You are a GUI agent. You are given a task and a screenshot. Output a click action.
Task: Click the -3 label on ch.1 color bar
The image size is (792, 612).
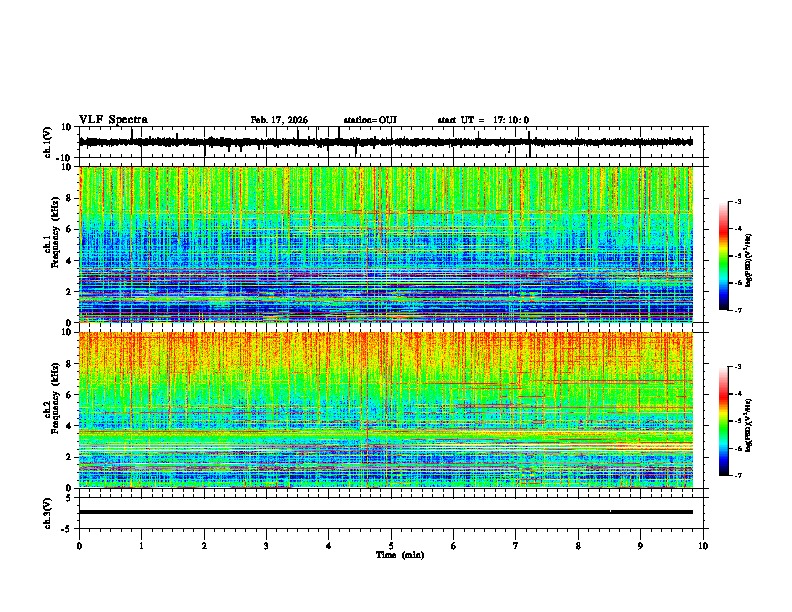click(738, 202)
